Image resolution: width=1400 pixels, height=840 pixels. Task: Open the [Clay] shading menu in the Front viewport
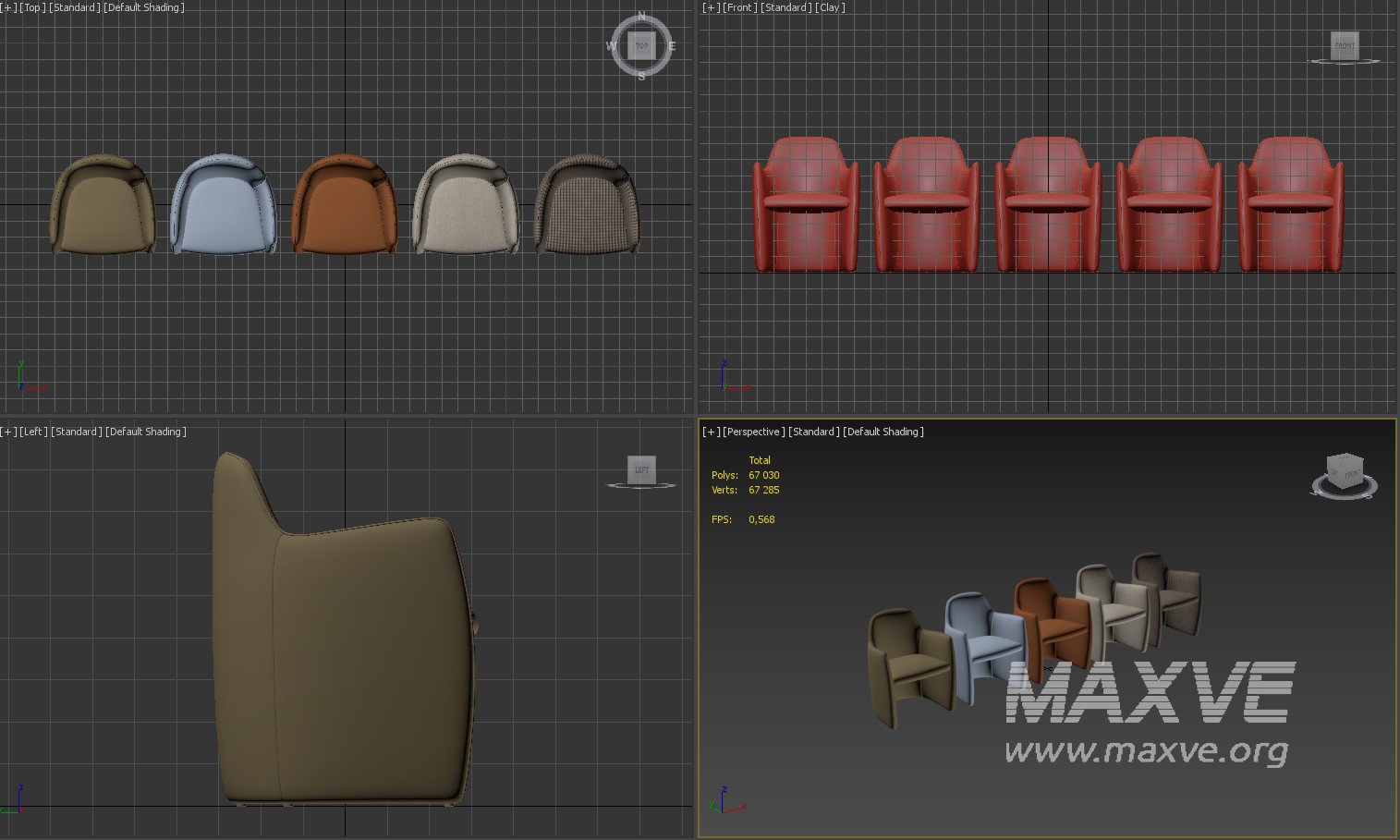click(x=830, y=7)
